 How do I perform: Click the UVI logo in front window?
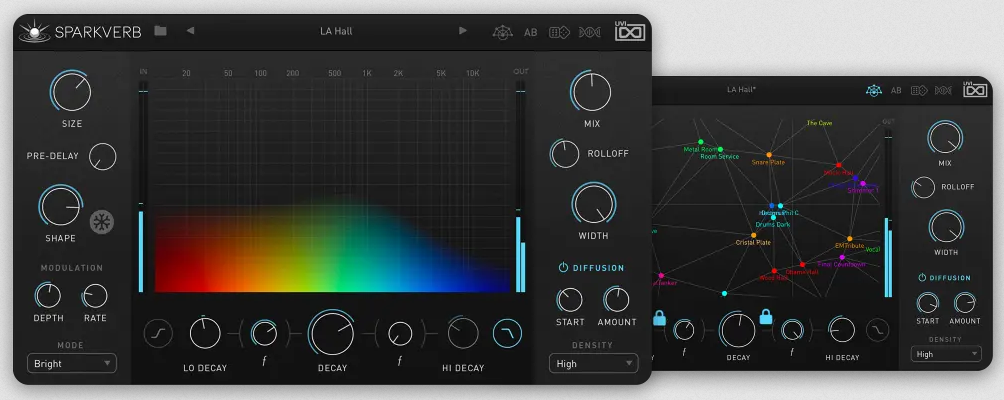630,30
